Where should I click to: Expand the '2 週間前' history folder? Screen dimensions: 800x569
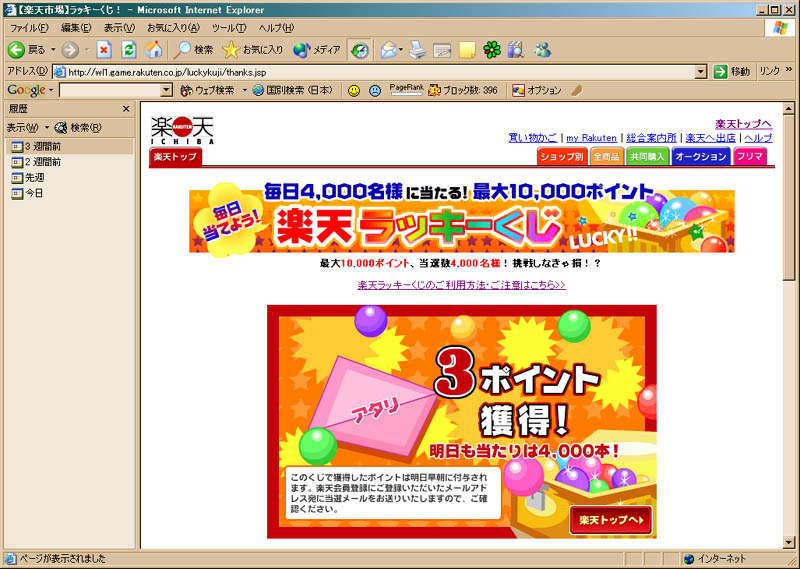[36, 162]
